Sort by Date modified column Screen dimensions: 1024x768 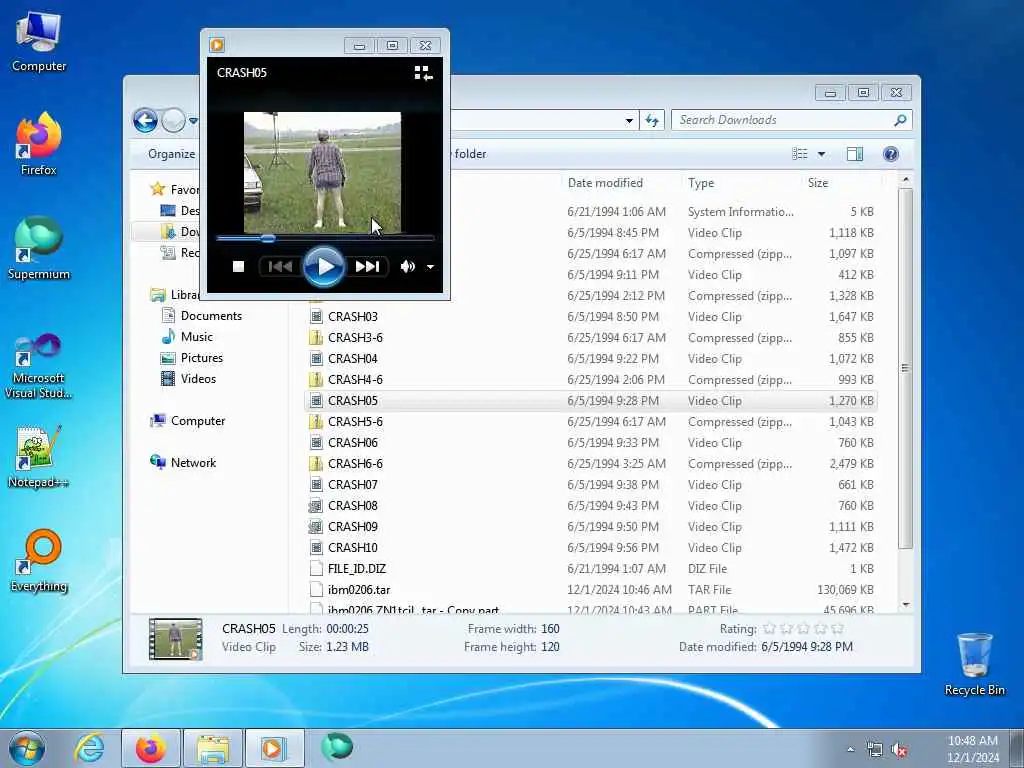[x=605, y=183]
